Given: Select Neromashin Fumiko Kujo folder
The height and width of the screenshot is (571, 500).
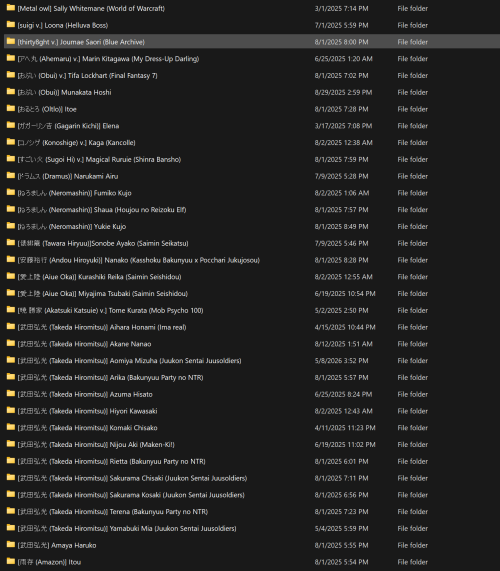Looking at the screenshot, I should (75, 193).
